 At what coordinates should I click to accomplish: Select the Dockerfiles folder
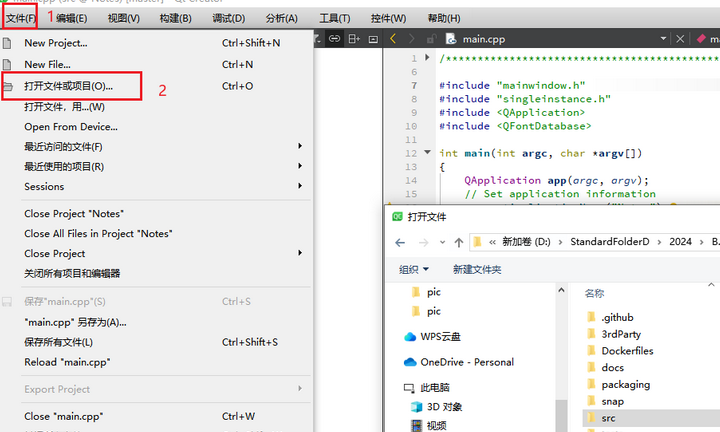click(620, 351)
